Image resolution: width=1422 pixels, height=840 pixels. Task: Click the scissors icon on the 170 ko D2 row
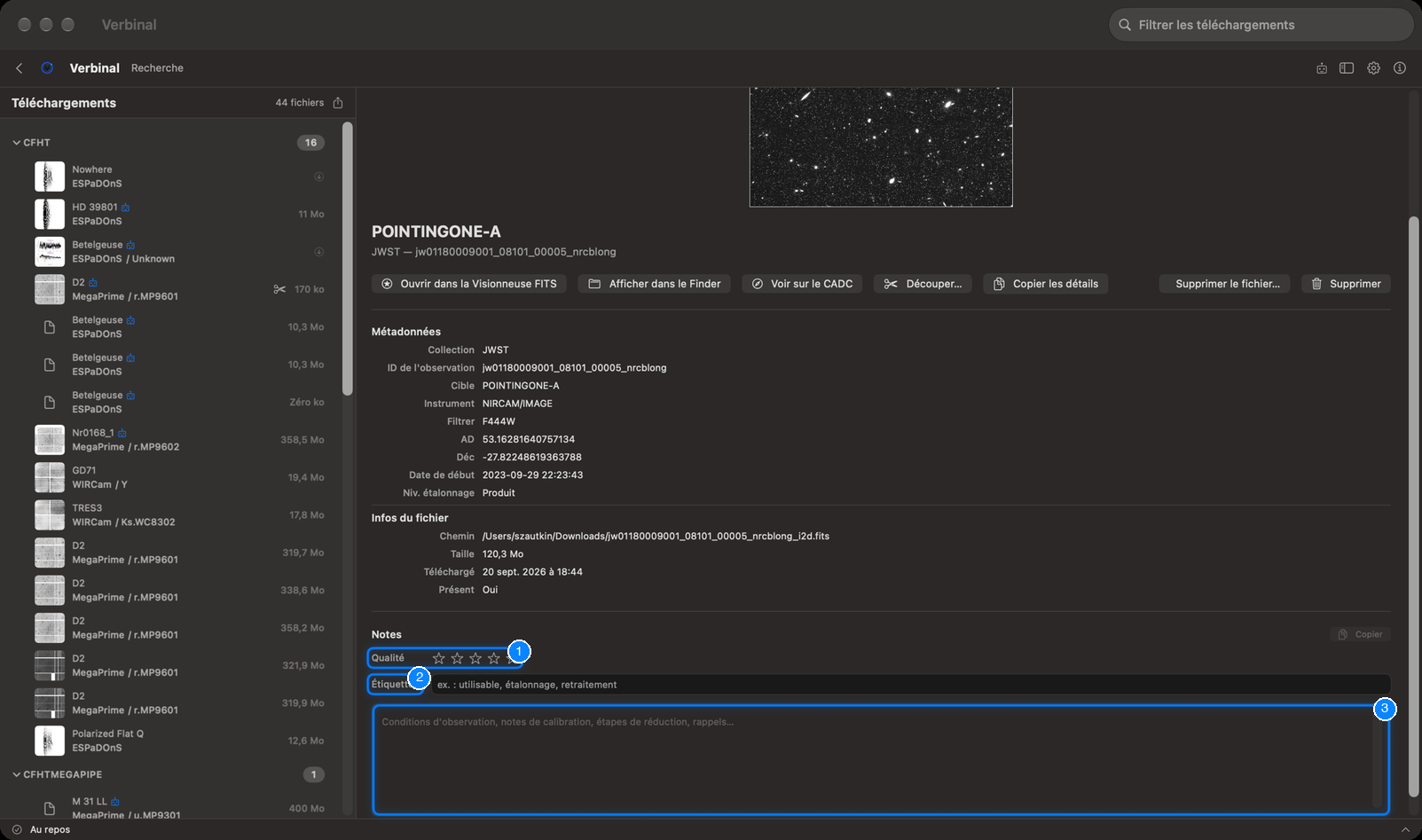tap(279, 289)
